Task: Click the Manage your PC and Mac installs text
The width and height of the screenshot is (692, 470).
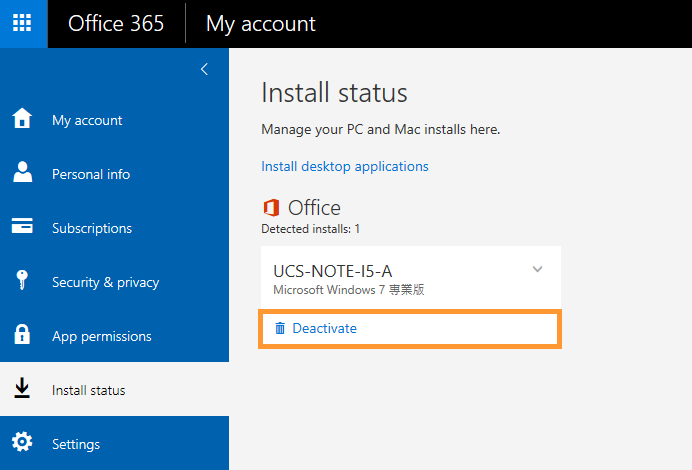Action: pos(380,130)
